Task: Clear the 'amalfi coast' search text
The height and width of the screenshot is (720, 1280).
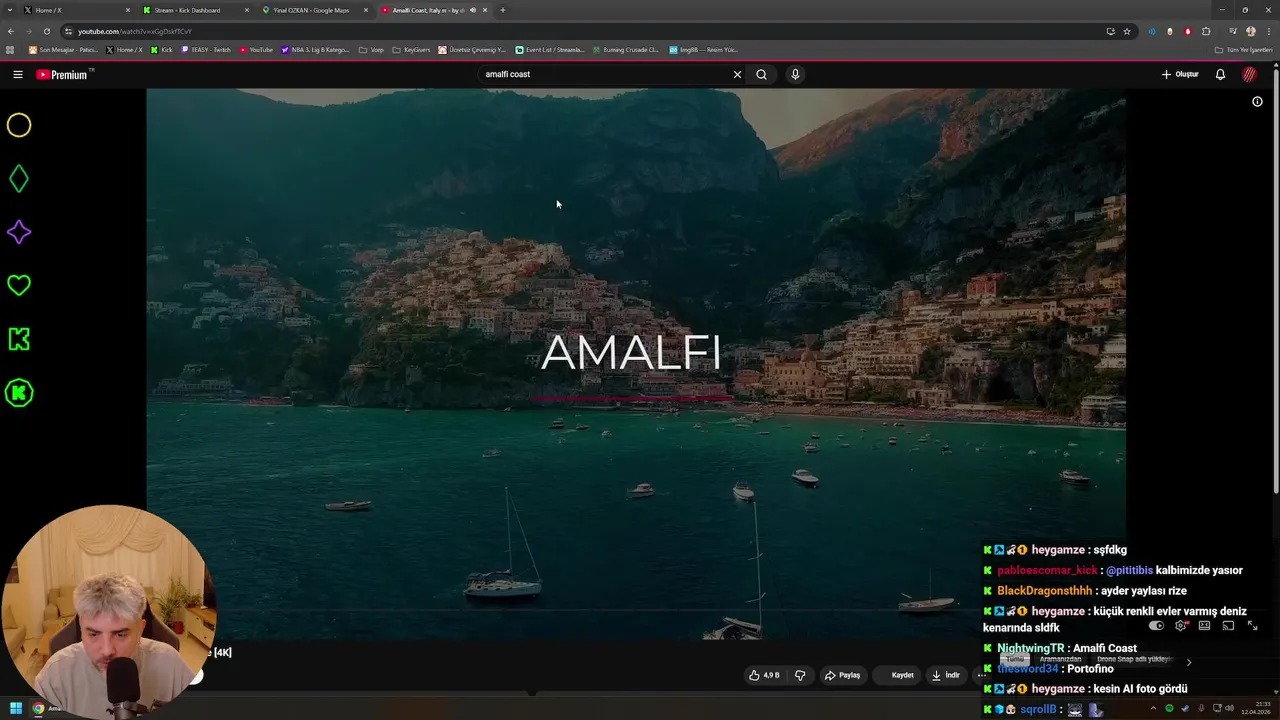Action: pyautogui.click(x=737, y=74)
